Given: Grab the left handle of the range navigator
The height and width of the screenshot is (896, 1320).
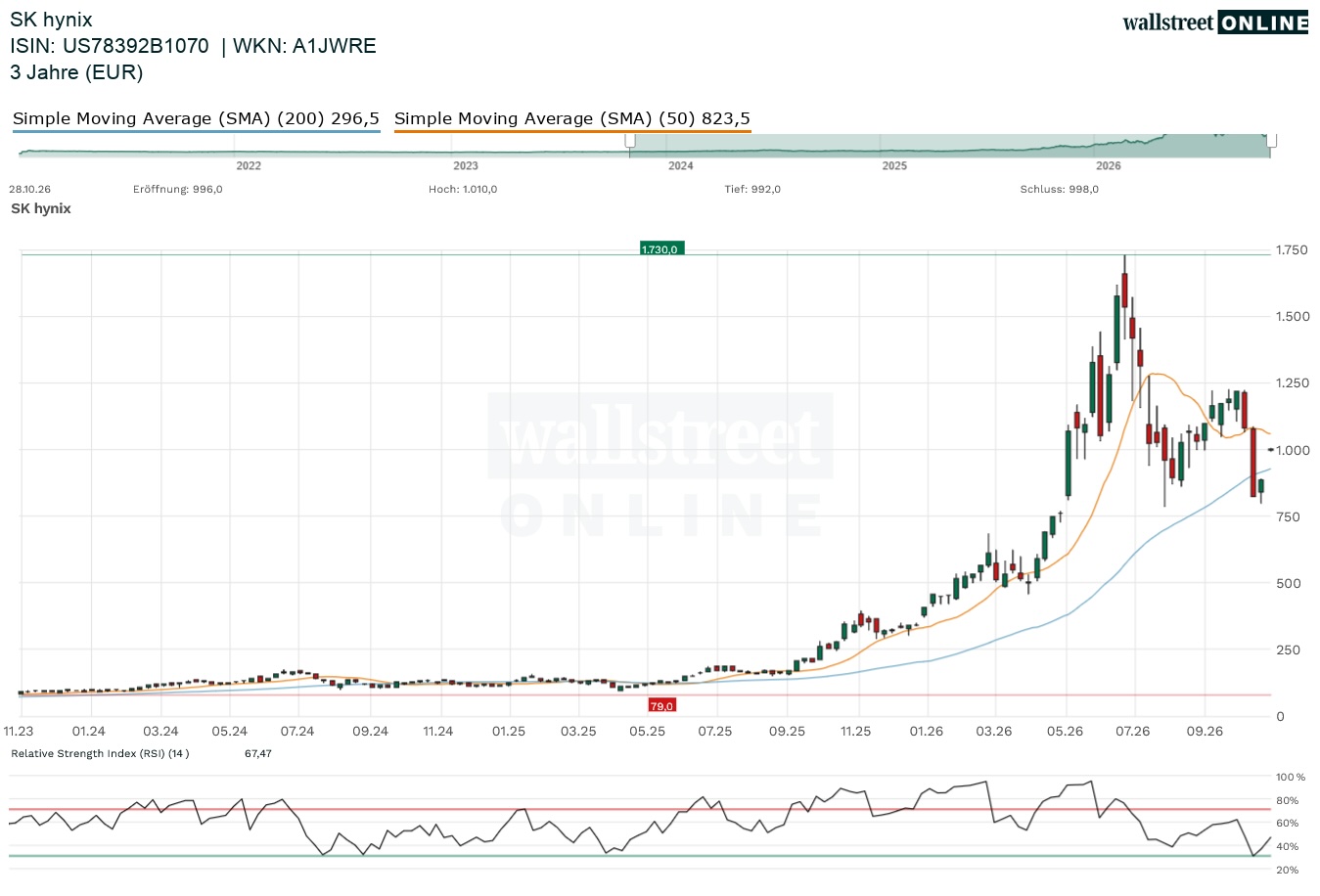Looking at the screenshot, I should coord(630,142).
